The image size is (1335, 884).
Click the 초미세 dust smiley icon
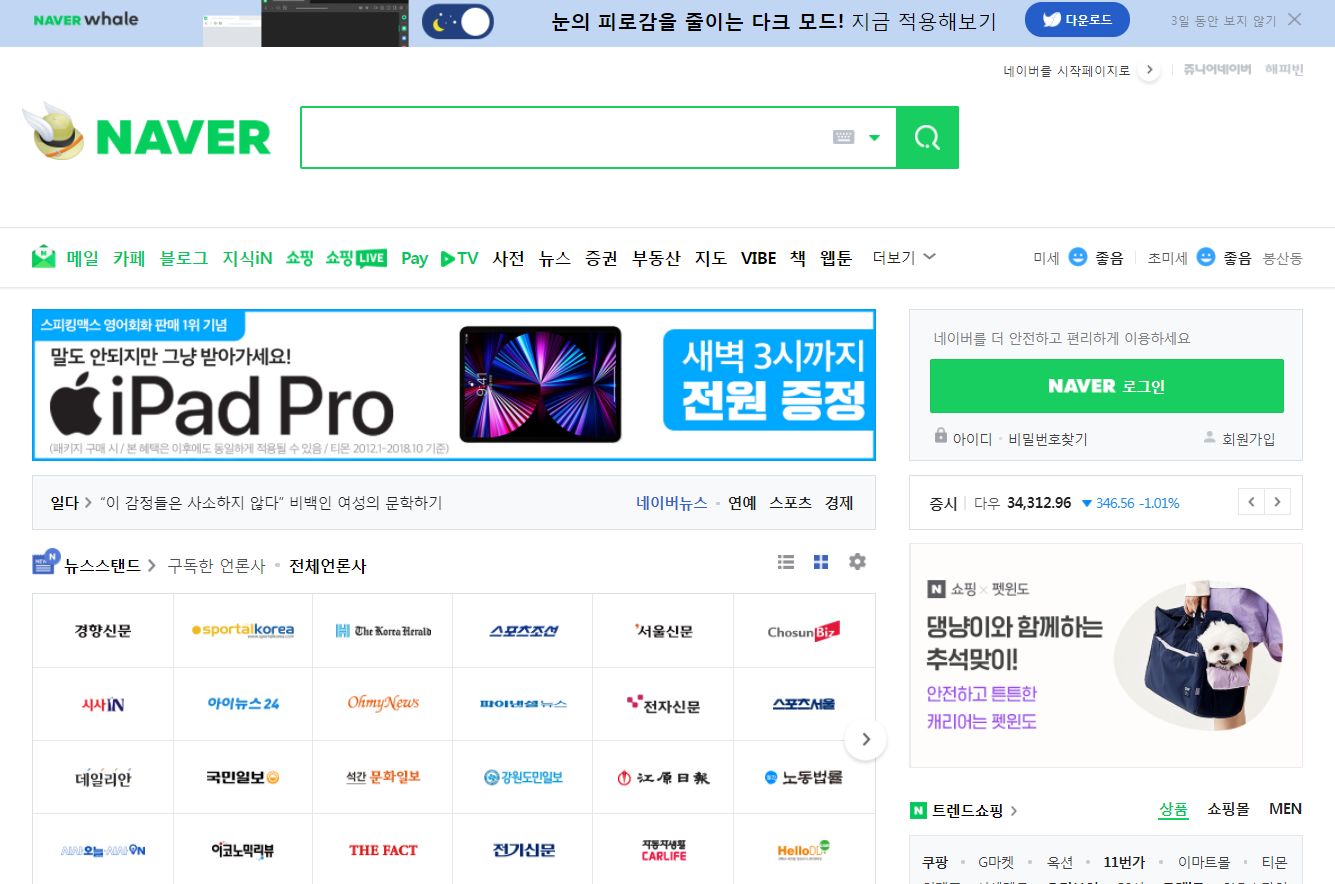pos(1206,257)
